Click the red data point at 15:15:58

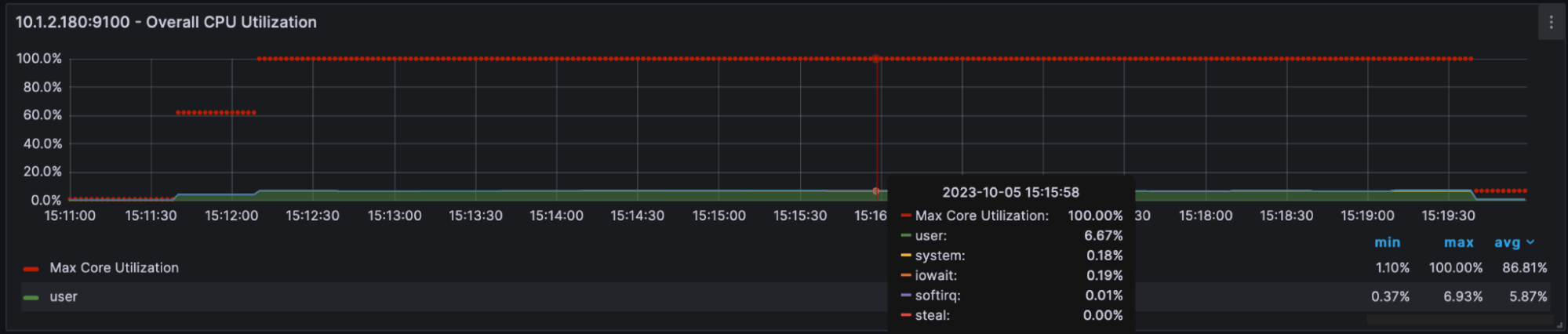point(876,59)
